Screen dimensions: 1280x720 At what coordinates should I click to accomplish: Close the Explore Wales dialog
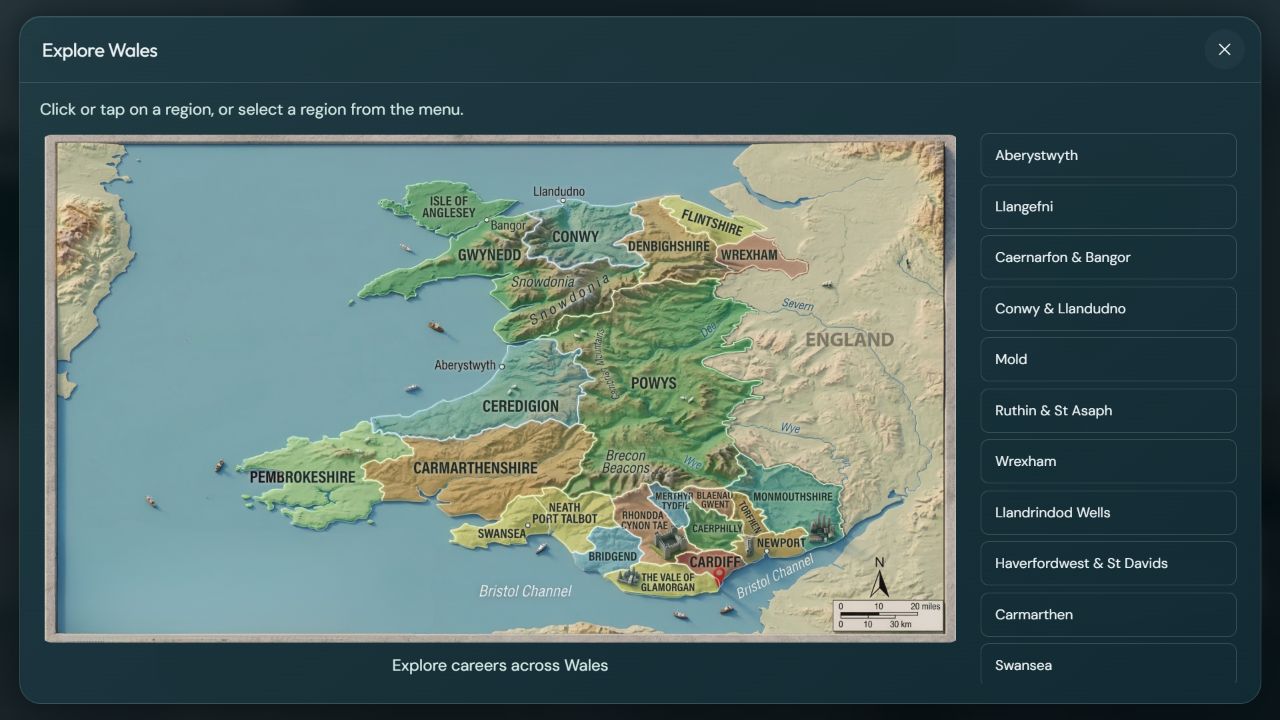click(x=1224, y=49)
